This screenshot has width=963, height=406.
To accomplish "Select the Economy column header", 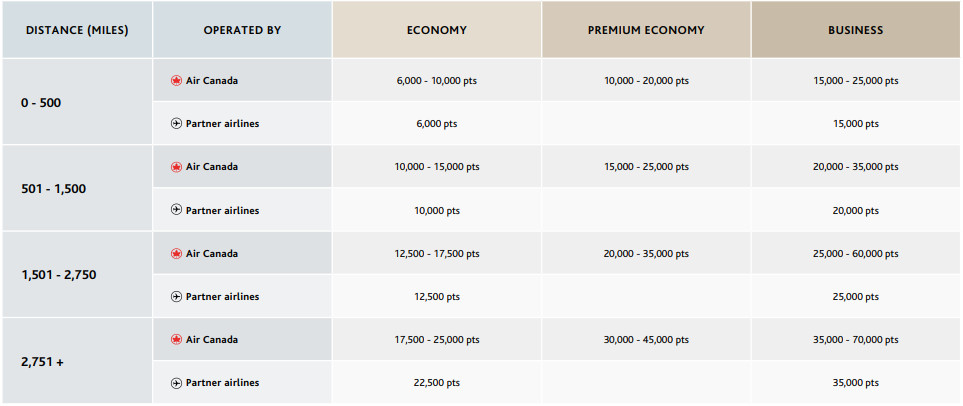I will [x=436, y=30].
